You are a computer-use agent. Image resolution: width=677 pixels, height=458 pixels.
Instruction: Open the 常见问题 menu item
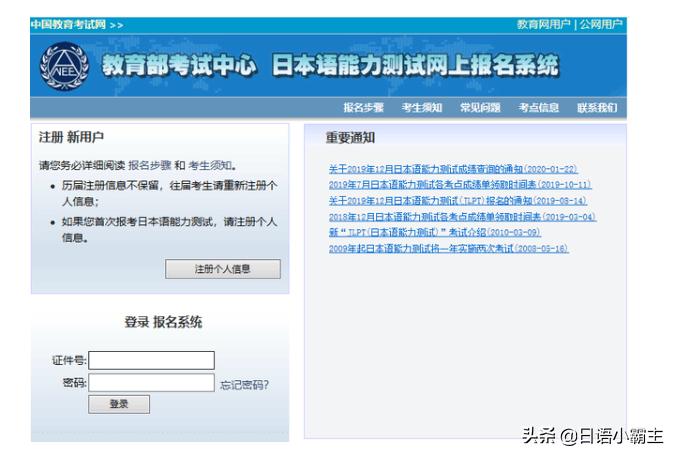click(x=480, y=107)
